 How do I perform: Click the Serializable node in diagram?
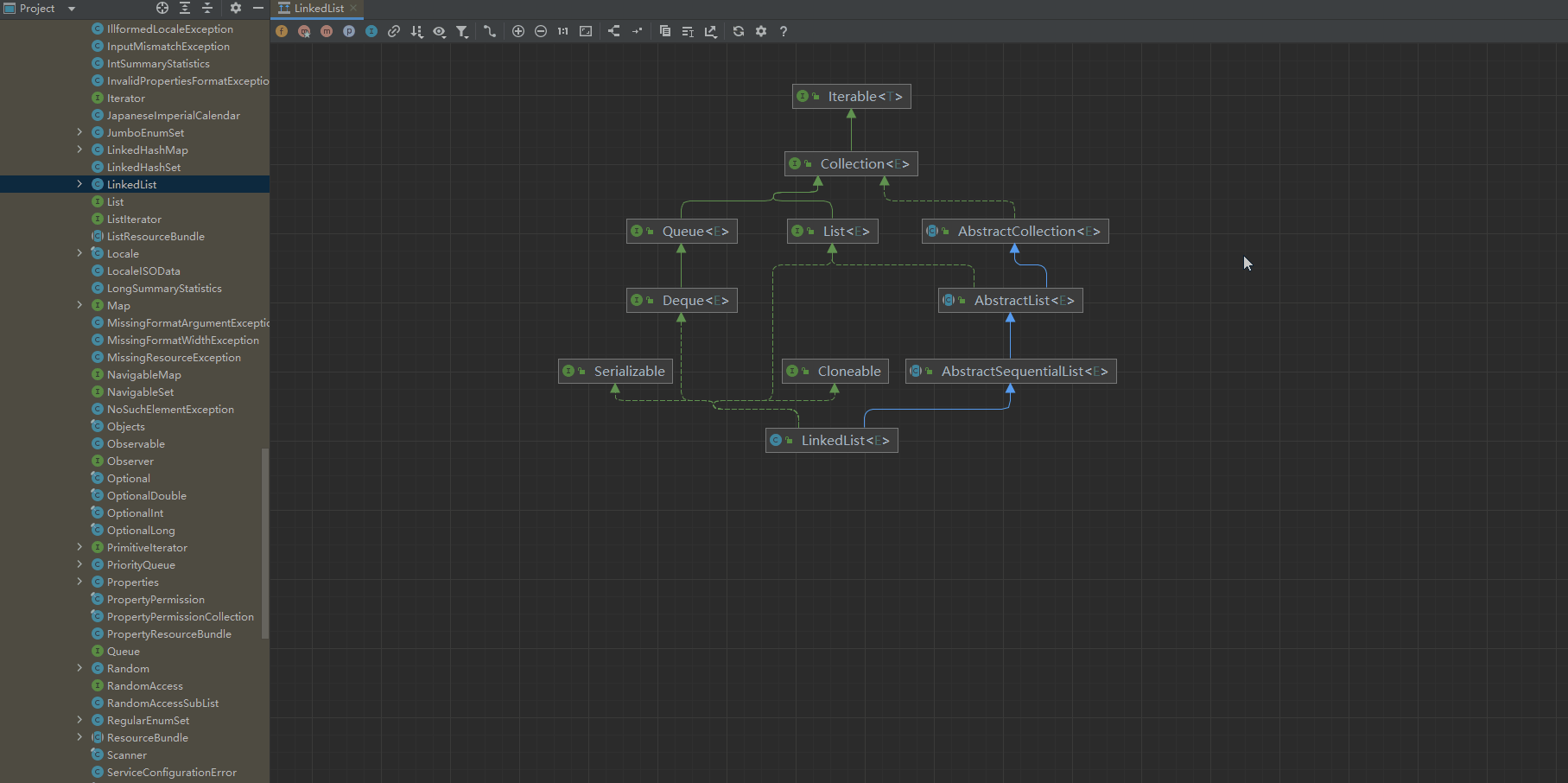(x=615, y=372)
